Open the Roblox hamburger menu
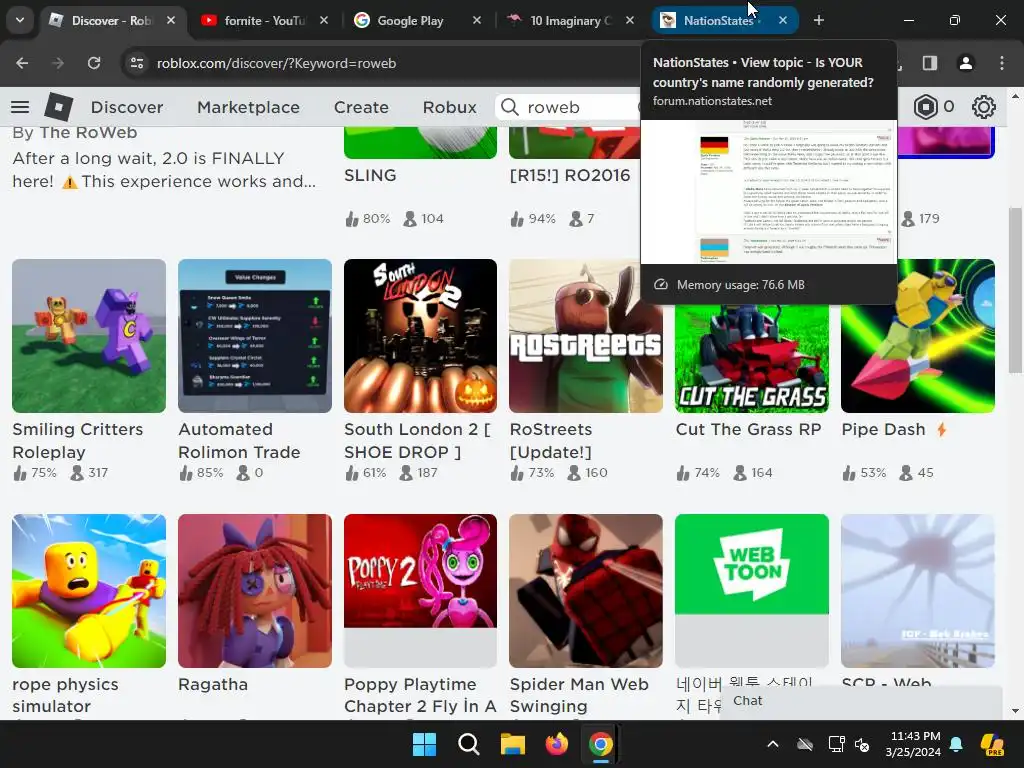Image resolution: width=1024 pixels, height=768 pixels. [x=20, y=107]
